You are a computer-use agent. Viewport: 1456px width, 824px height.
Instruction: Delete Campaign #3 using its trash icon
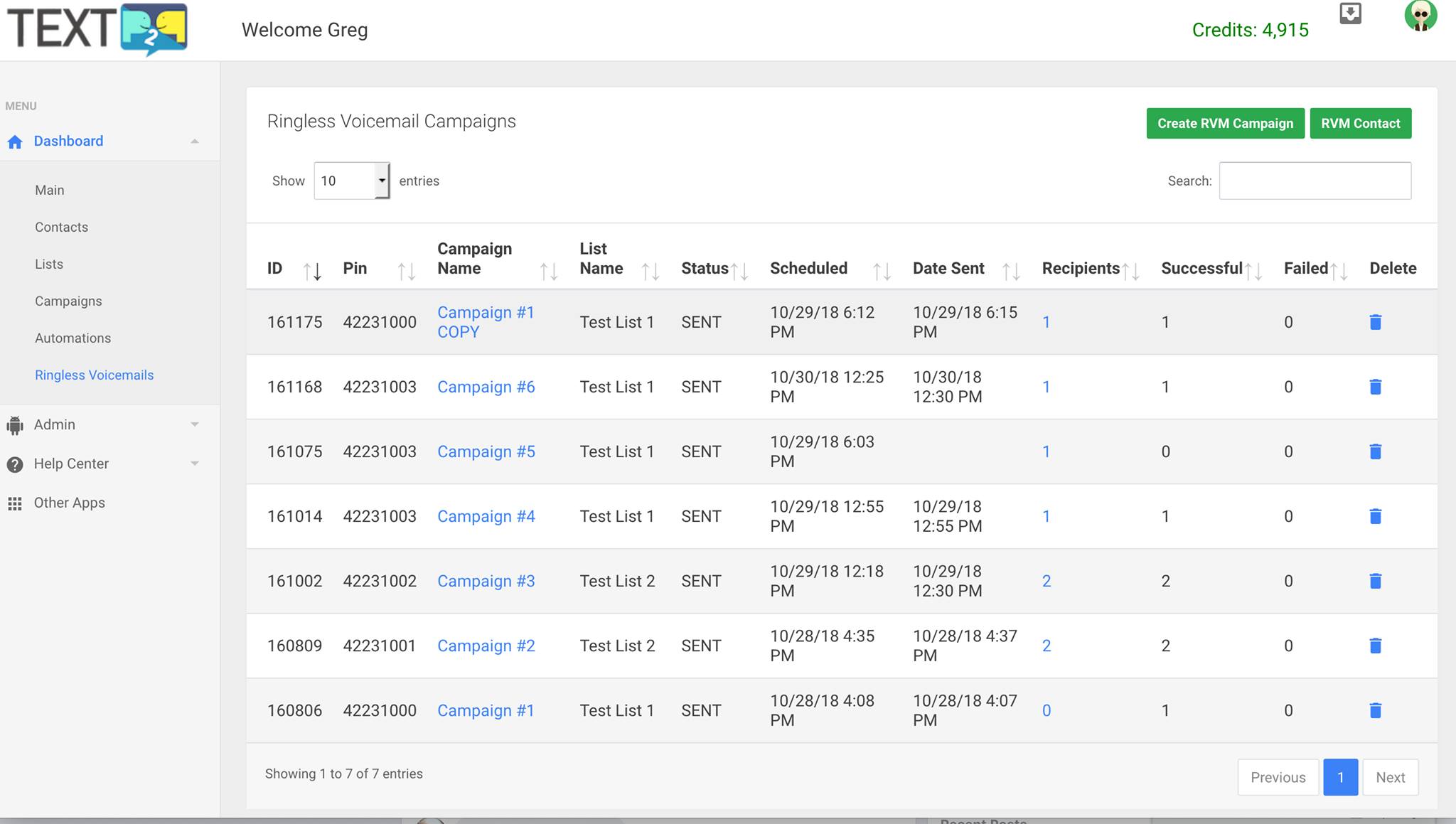point(1375,581)
